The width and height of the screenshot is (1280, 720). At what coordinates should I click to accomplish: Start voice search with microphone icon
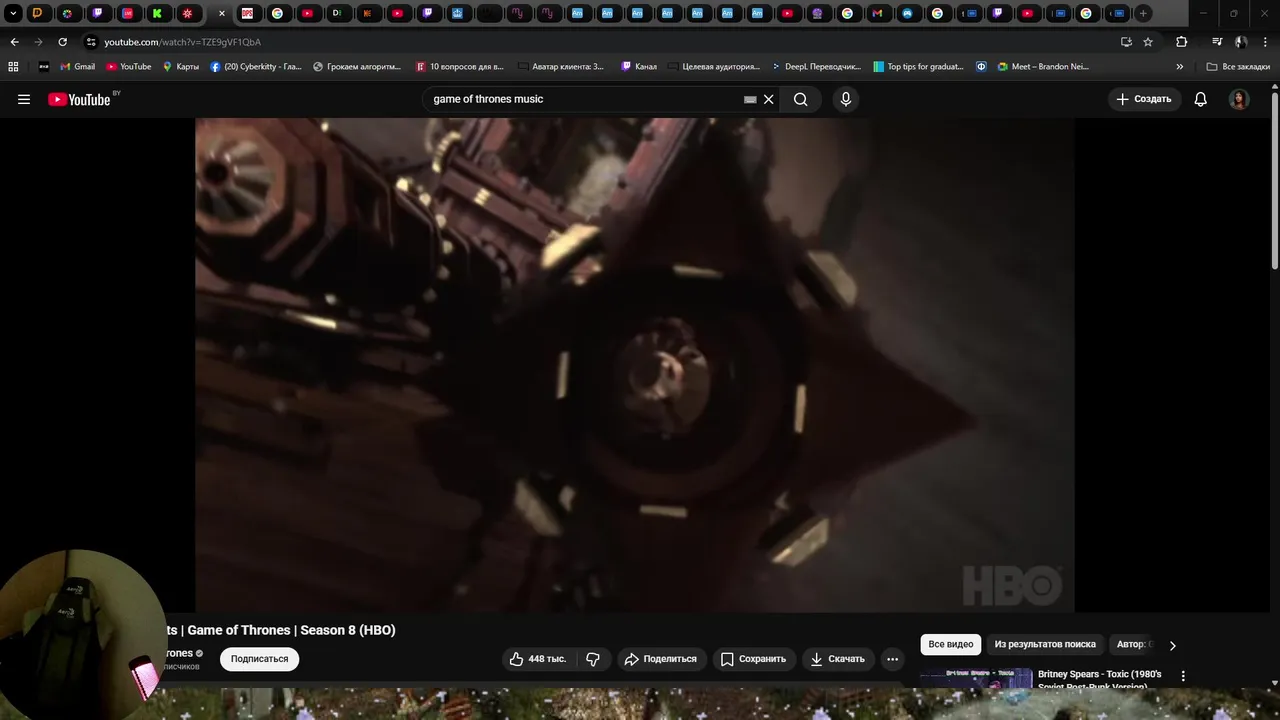click(x=846, y=99)
